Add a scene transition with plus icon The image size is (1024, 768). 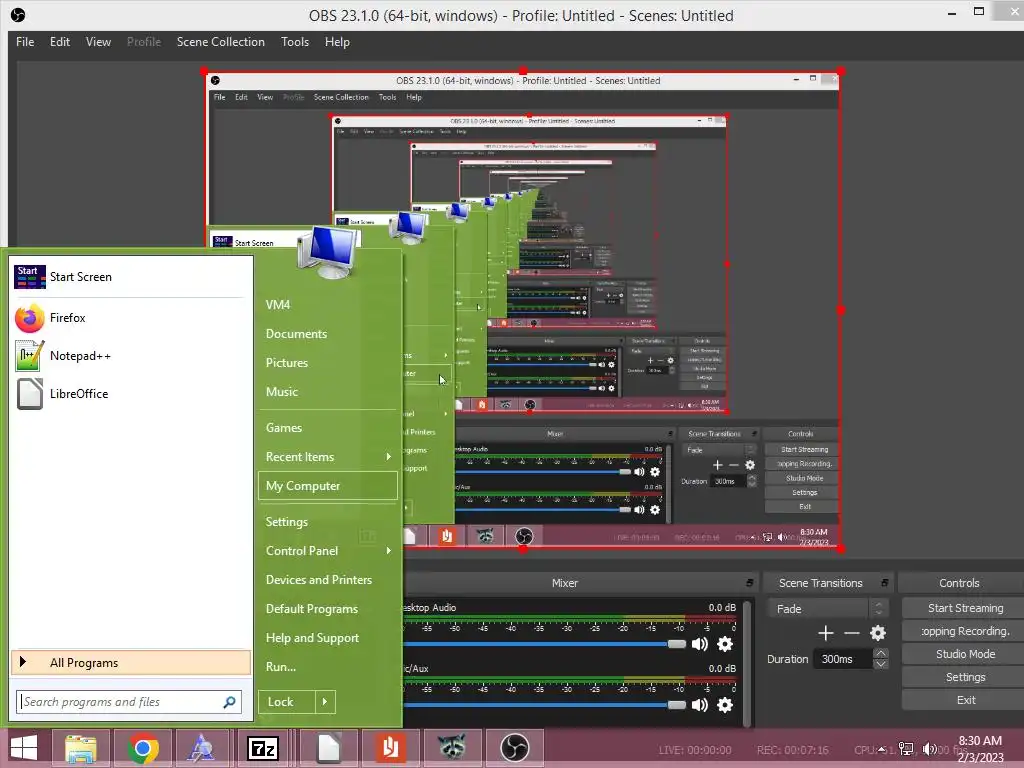pos(825,633)
